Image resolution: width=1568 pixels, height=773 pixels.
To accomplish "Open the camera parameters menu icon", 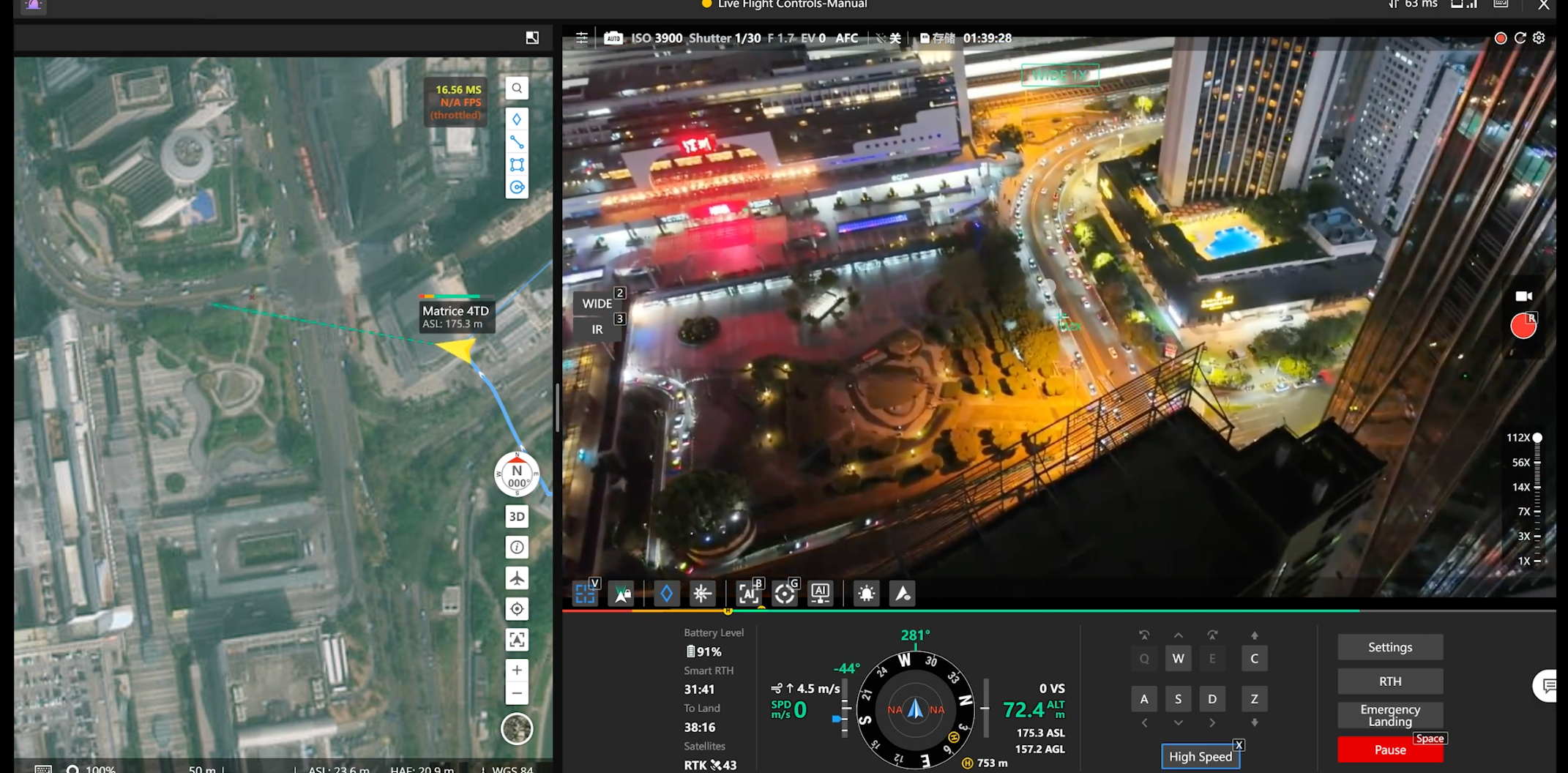I will click(x=582, y=38).
